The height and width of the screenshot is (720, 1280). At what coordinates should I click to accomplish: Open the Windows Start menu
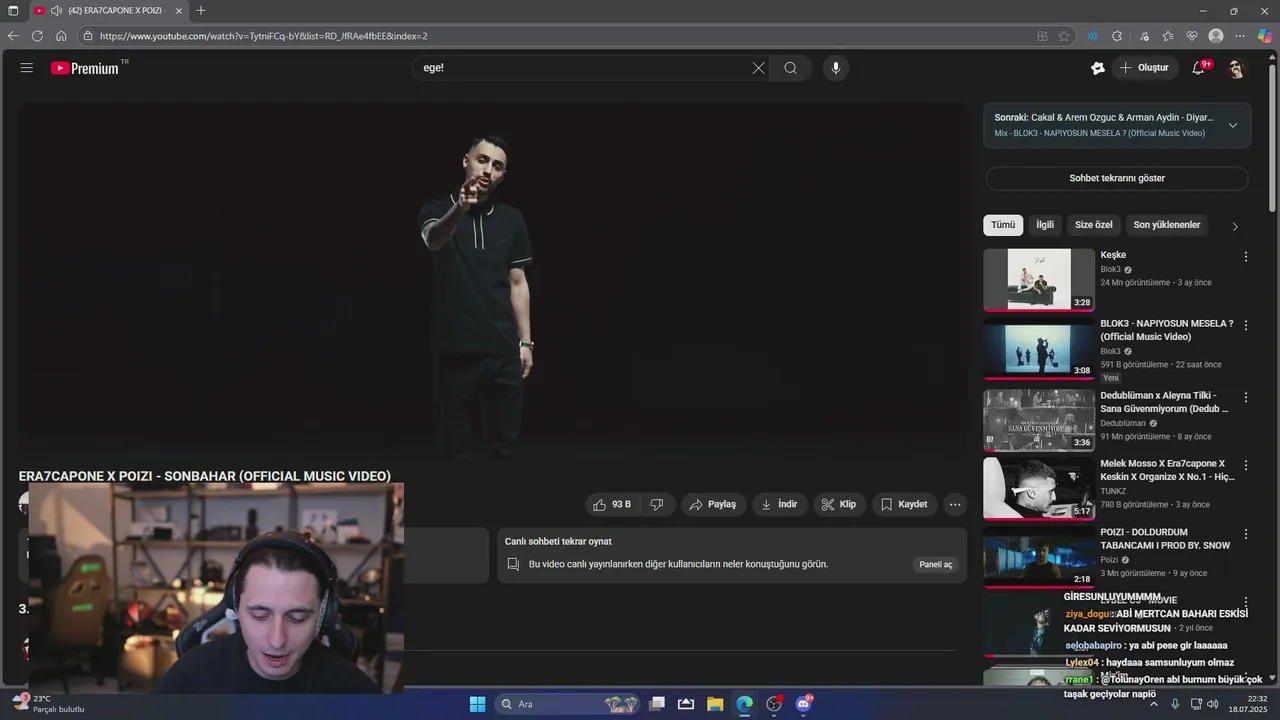pos(478,704)
